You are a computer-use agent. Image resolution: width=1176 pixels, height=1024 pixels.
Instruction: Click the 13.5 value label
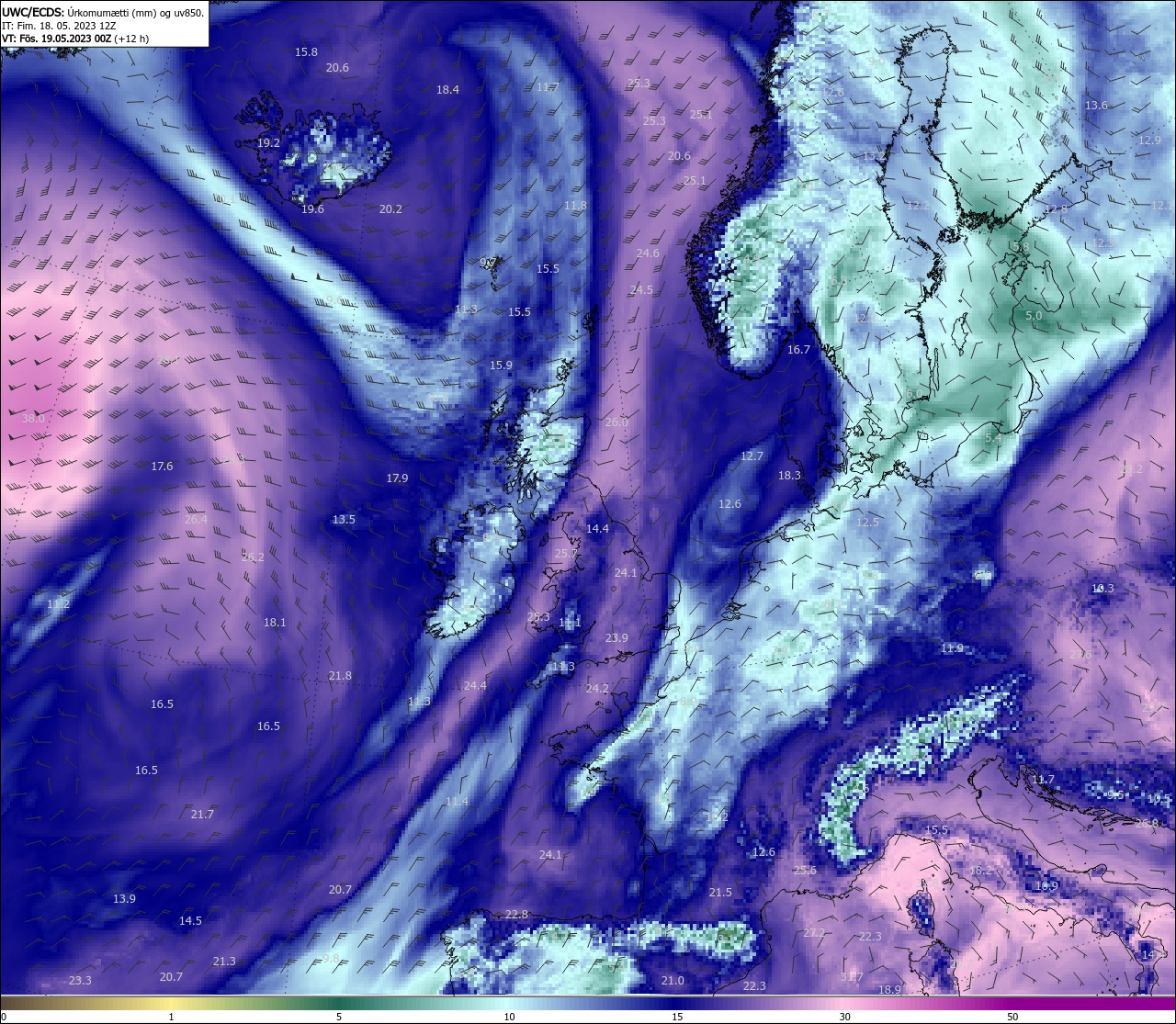pyautogui.click(x=344, y=520)
